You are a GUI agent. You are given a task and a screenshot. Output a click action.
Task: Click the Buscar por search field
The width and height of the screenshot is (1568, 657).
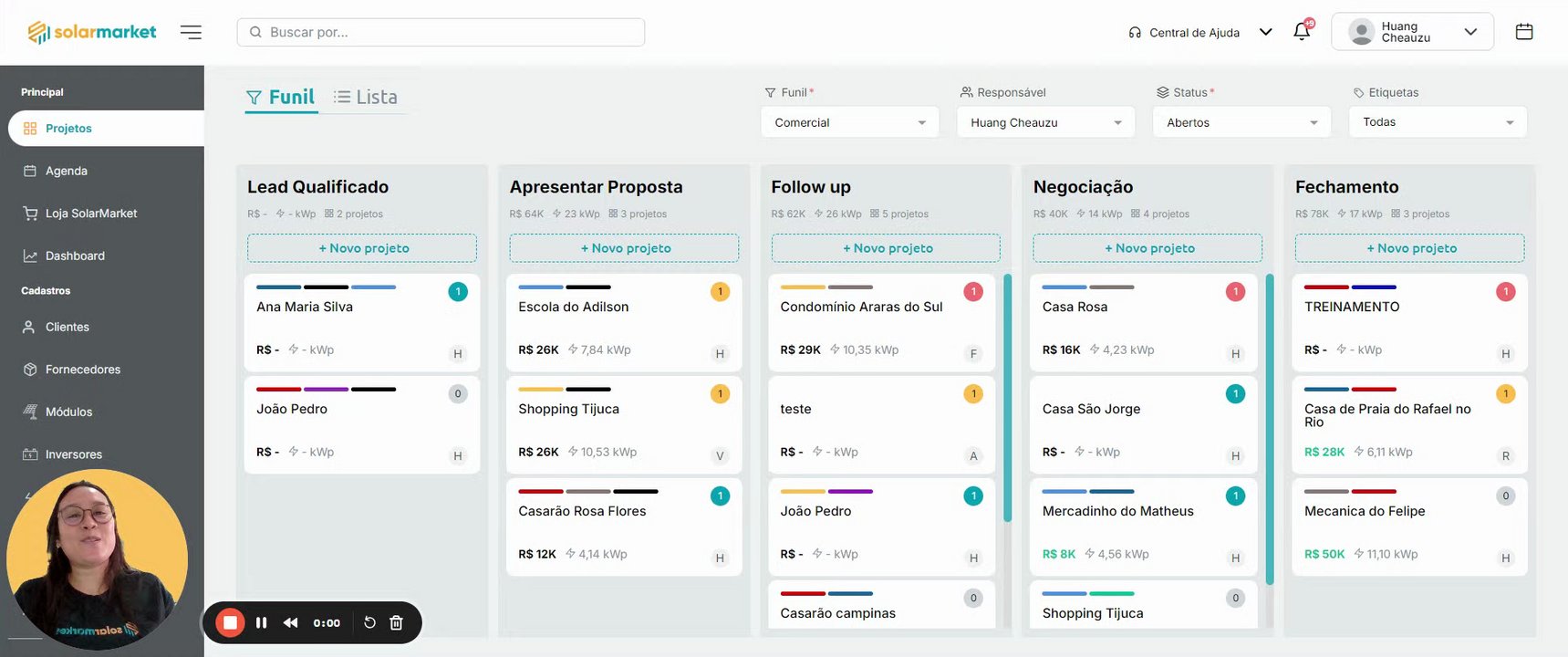tap(441, 32)
